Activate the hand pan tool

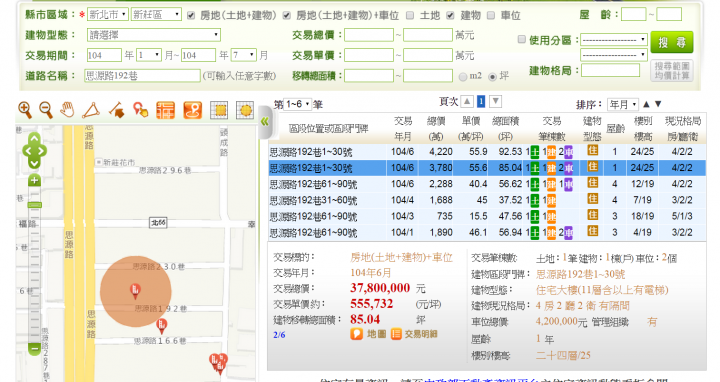[x=68, y=110]
